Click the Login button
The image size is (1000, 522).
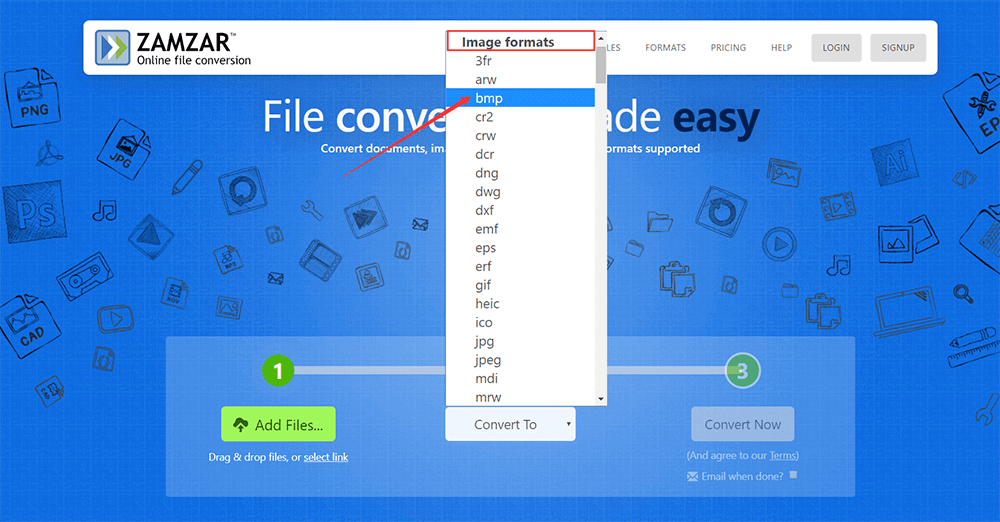(x=836, y=48)
